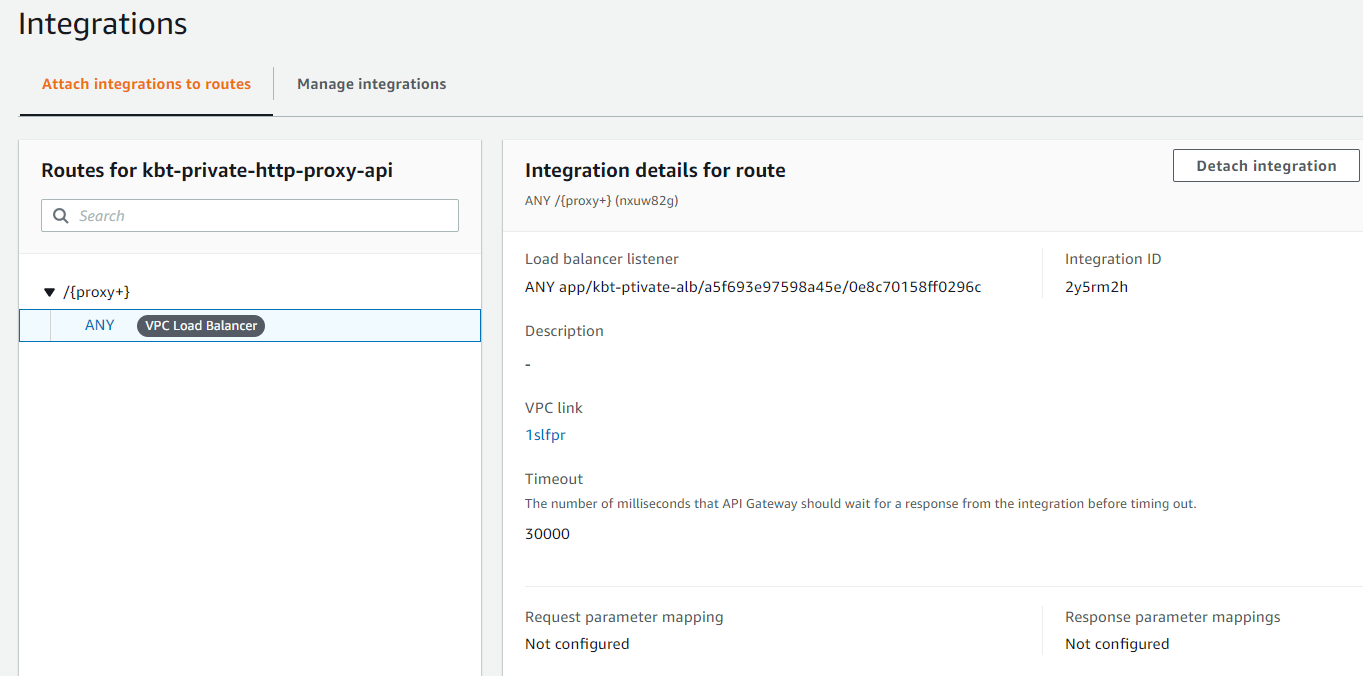Click the Timeout value 30000
Image resolution: width=1363 pixels, height=676 pixels.
click(x=547, y=534)
